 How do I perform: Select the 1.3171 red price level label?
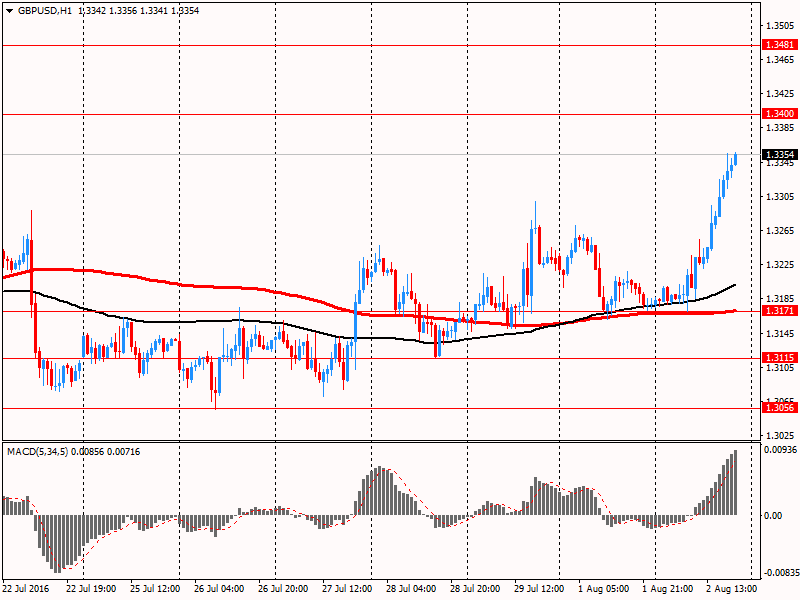[778, 311]
